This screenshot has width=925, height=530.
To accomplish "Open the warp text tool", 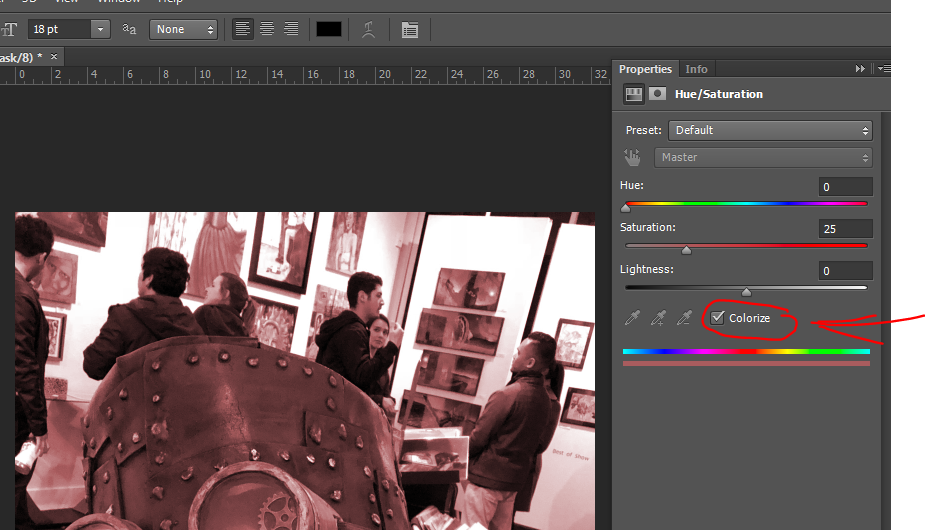I will (369, 29).
